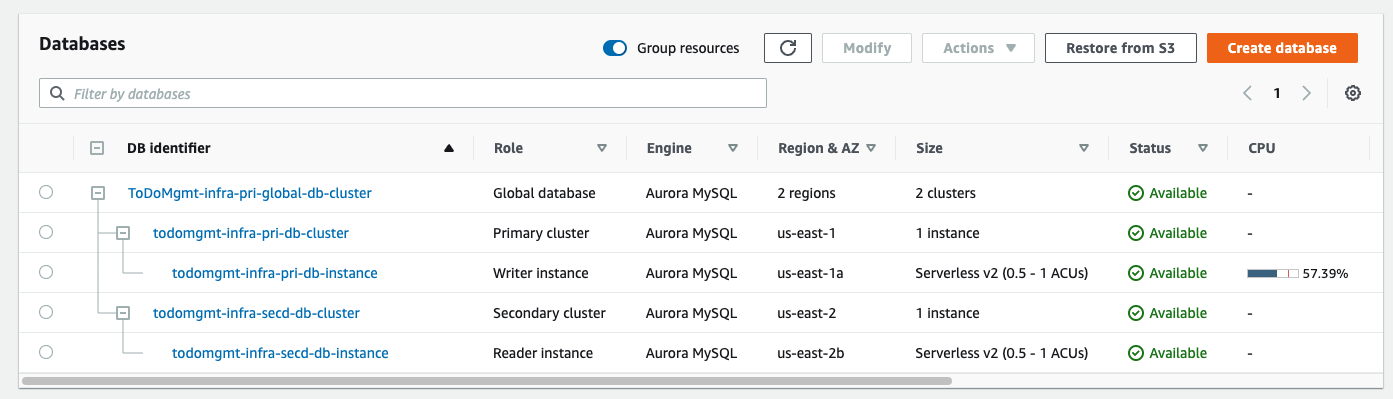Click the search magnifier icon in filter box
Viewport: 1393px width, 399px height.
[x=57, y=93]
